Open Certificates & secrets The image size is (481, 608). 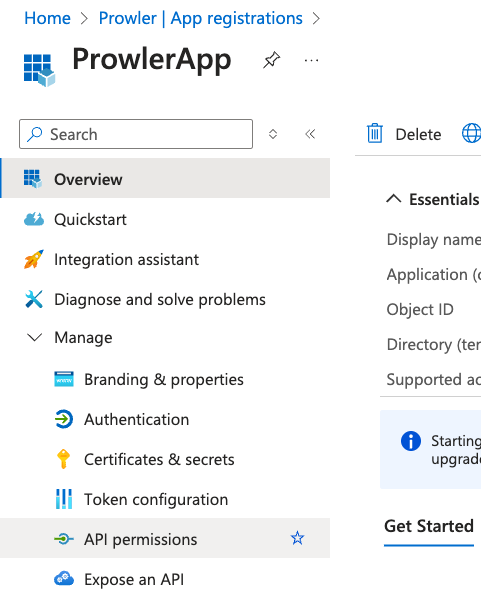165,459
